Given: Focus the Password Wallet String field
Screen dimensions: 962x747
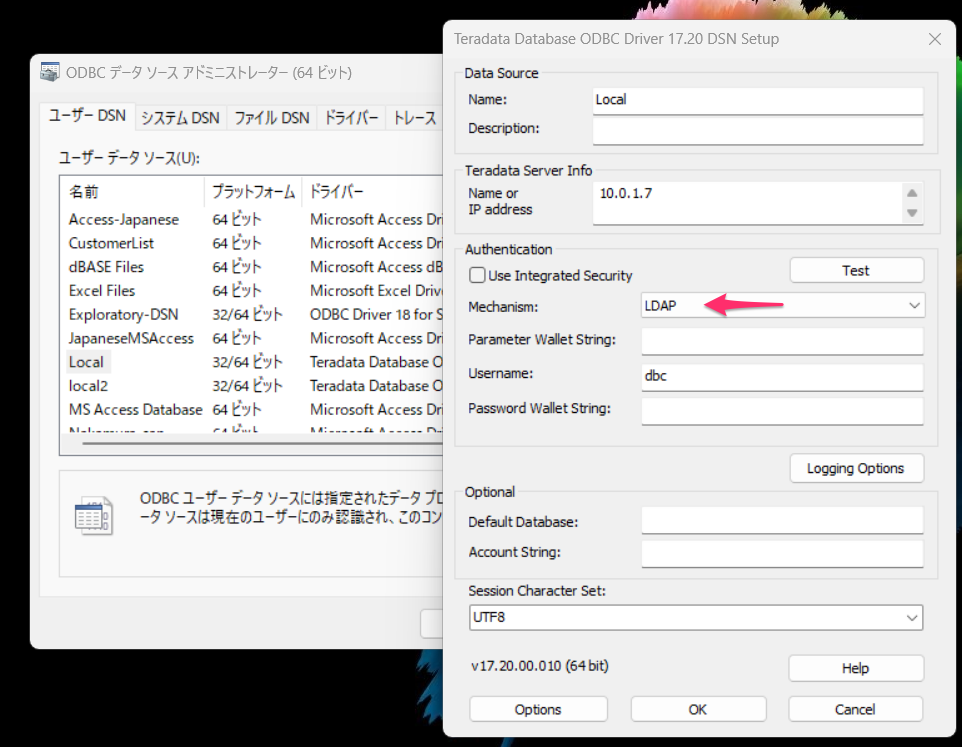Looking at the screenshot, I should 782,411.
